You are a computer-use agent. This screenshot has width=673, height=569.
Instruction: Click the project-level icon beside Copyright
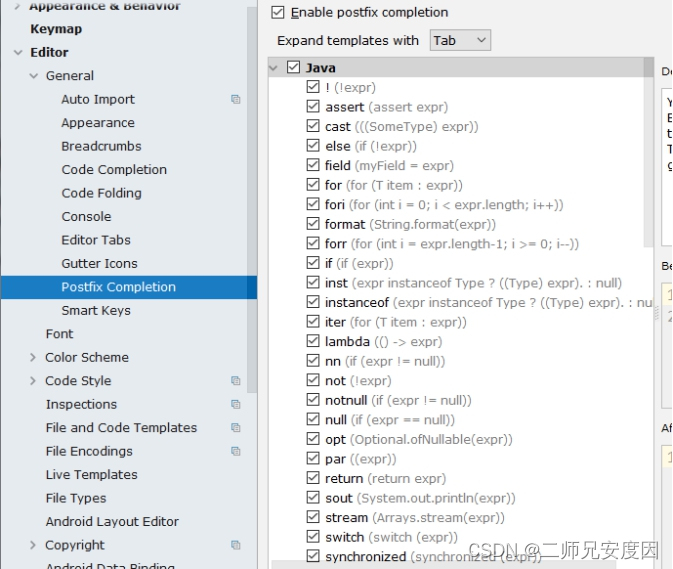[x=236, y=545]
